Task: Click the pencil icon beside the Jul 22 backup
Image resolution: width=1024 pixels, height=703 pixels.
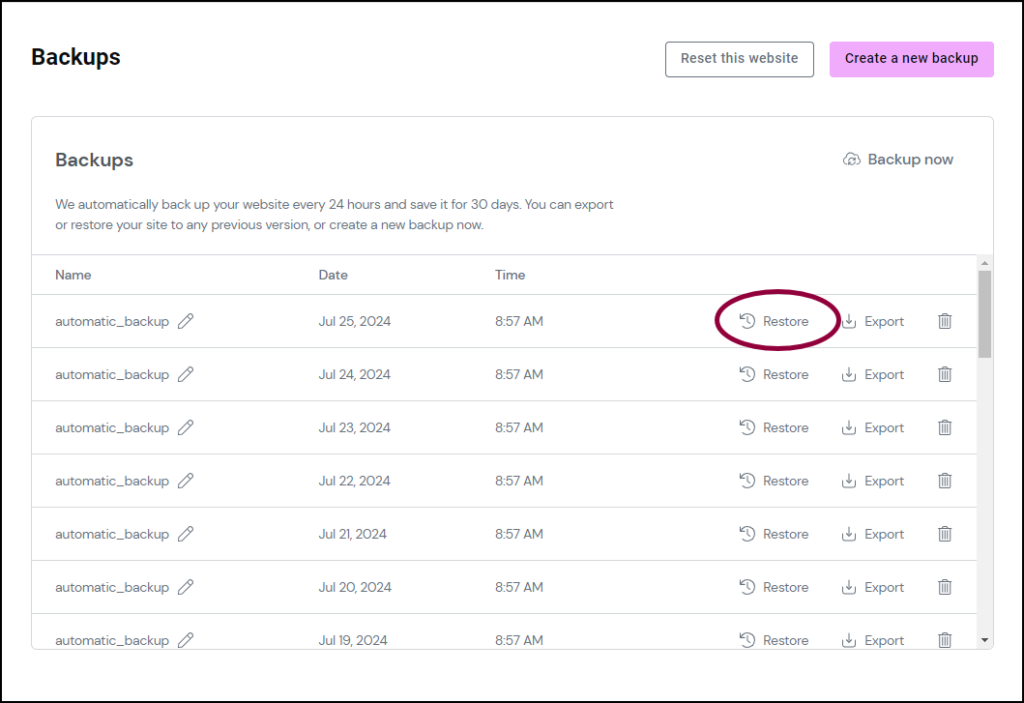Action: tap(186, 481)
